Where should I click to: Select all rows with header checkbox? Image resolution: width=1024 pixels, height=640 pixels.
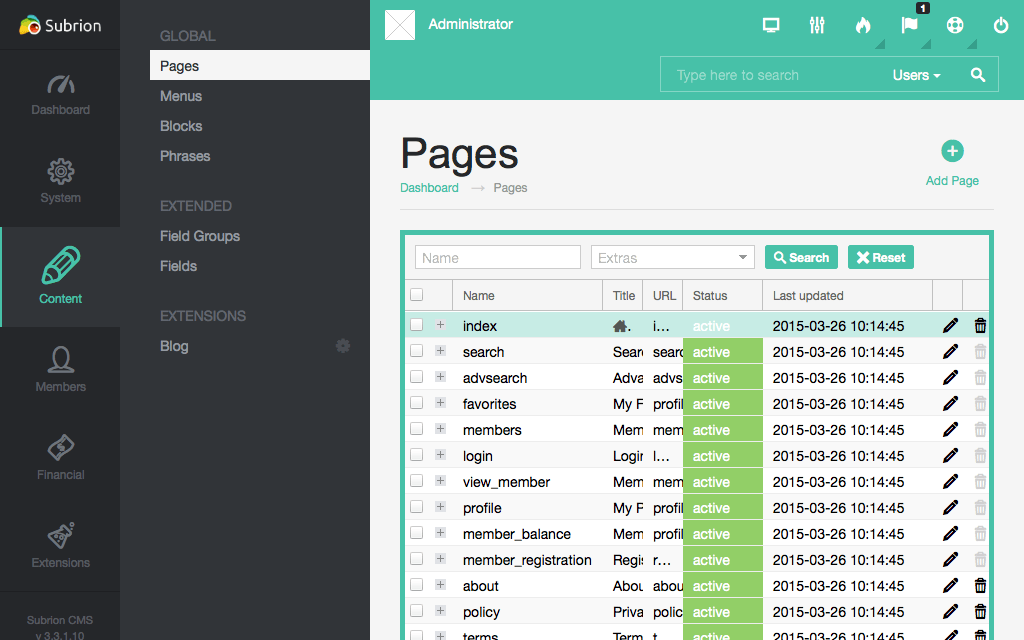click(417, 295)
